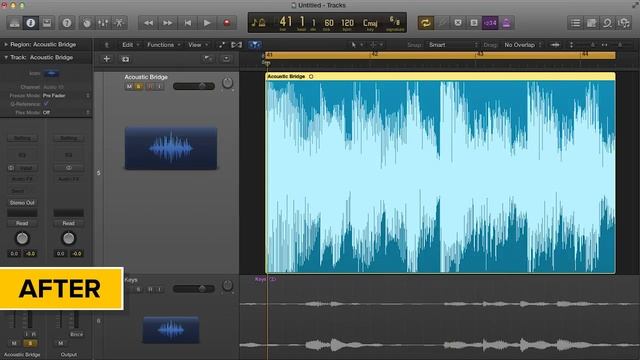
Task: Open Quick Help question mark button
Action: tap(67, 23)
